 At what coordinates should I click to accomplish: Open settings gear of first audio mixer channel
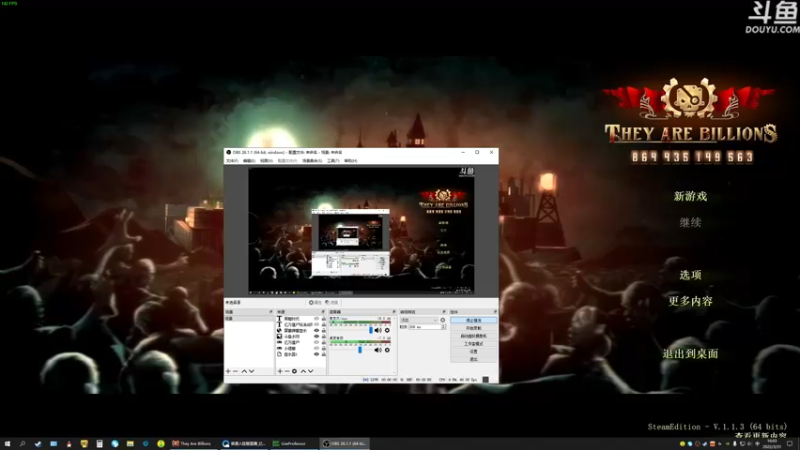click(x=387, y=330)
